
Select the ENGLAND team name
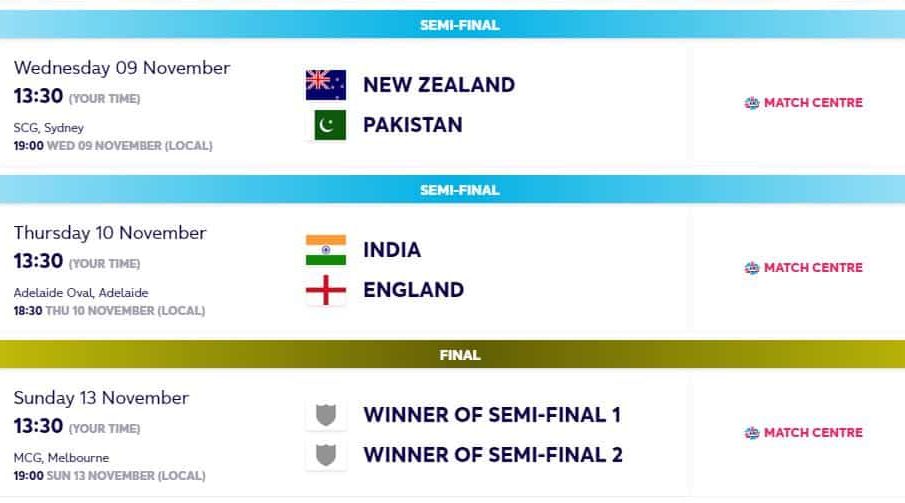tap(414, 290)
